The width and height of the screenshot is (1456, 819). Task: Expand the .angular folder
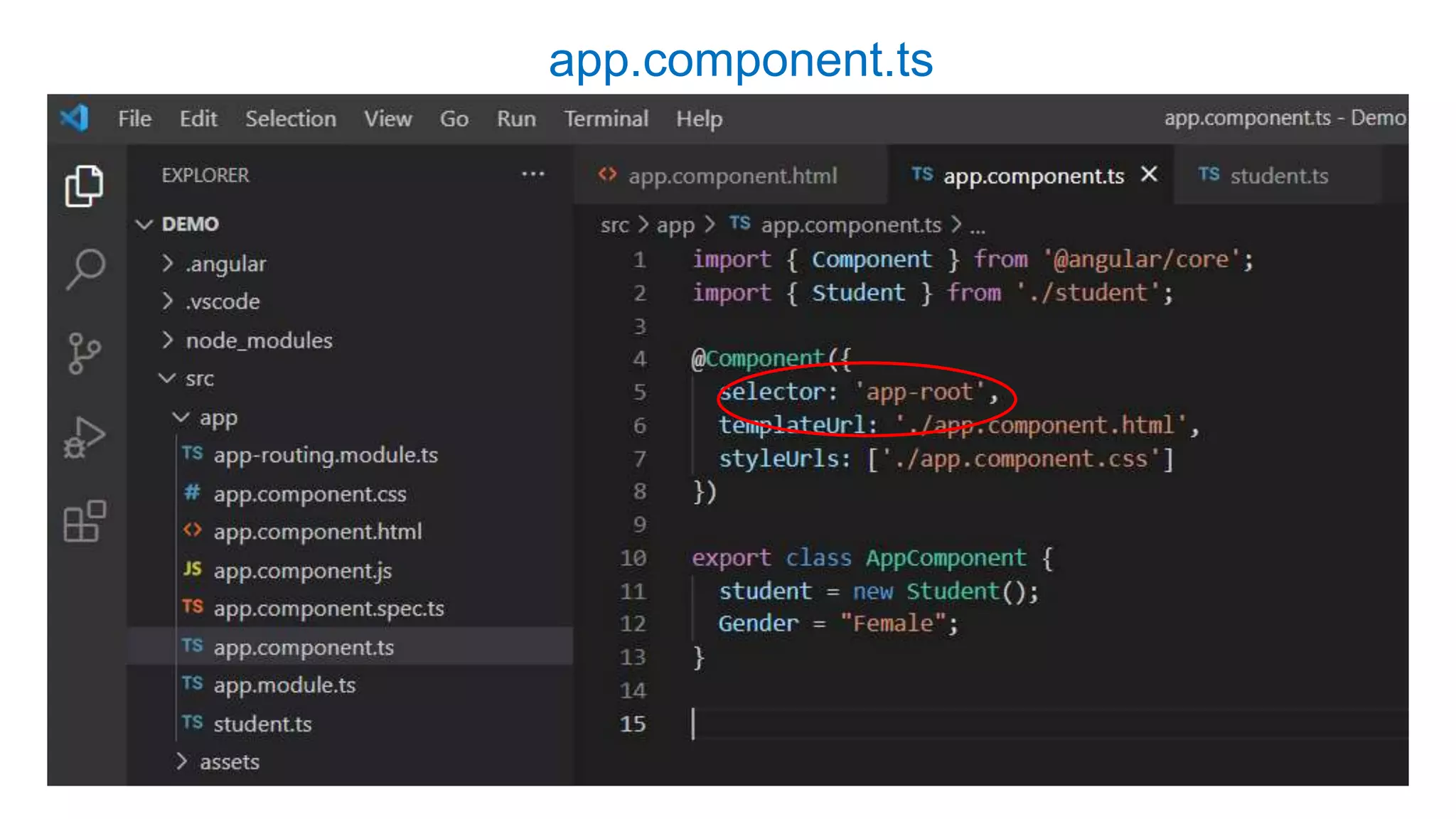pyautogui.click(x=168, y=264)
